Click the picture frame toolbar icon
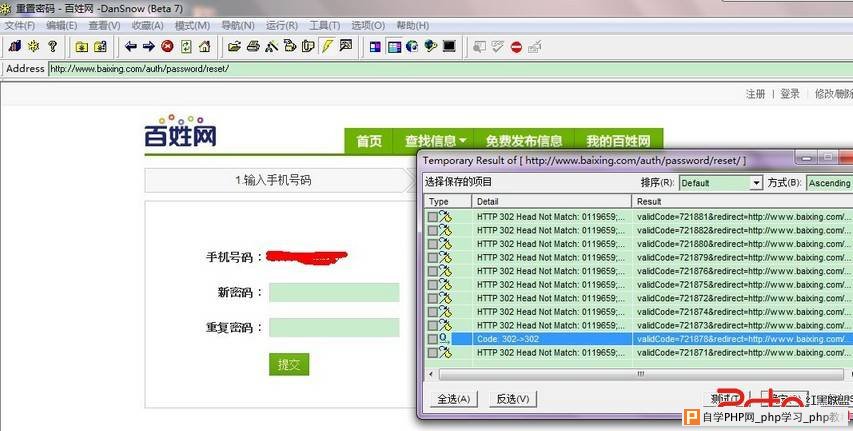 pos(346,46)
